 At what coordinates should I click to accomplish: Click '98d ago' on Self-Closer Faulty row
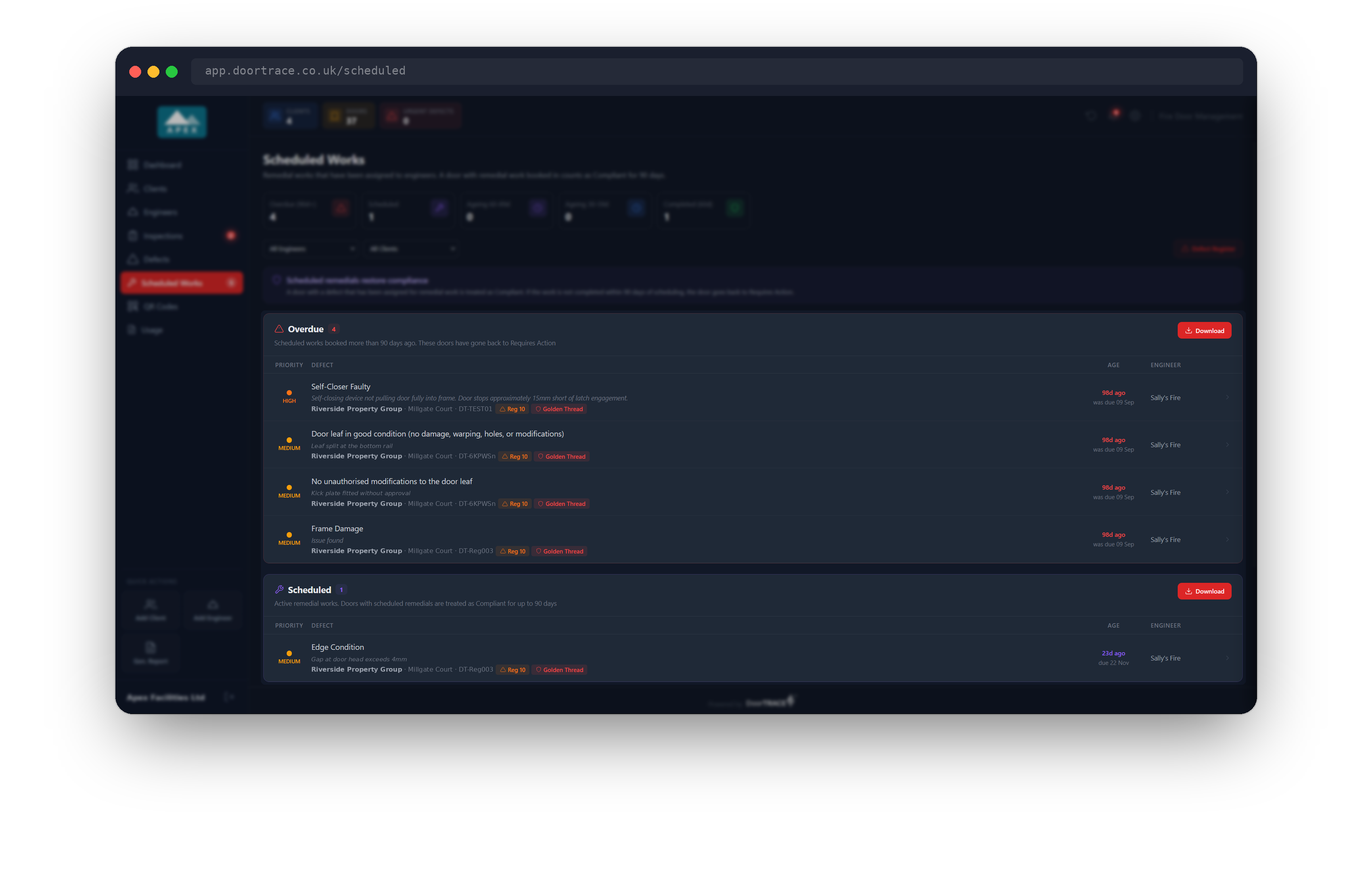pyautogui.click(x=1113, y=393)
